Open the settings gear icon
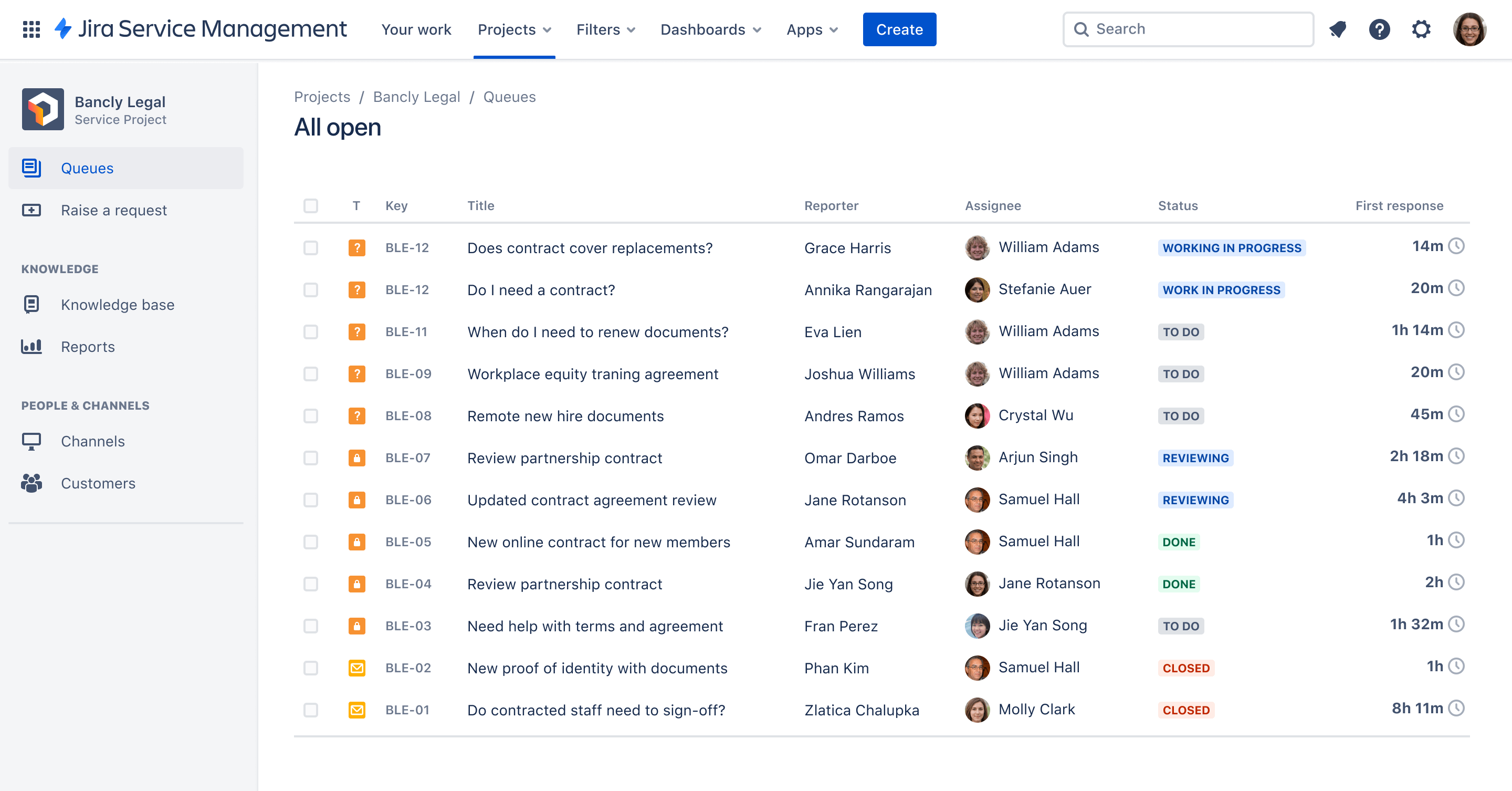This screenshot has width=1512, height=791. click(x=1422, y=29)
